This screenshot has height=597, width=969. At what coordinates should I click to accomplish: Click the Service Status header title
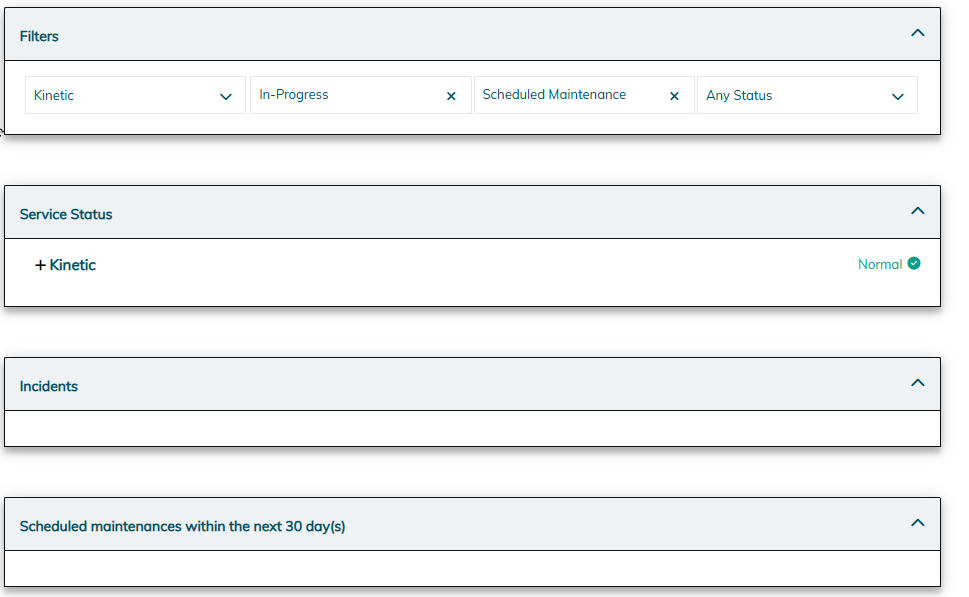(x=66, y=214)
